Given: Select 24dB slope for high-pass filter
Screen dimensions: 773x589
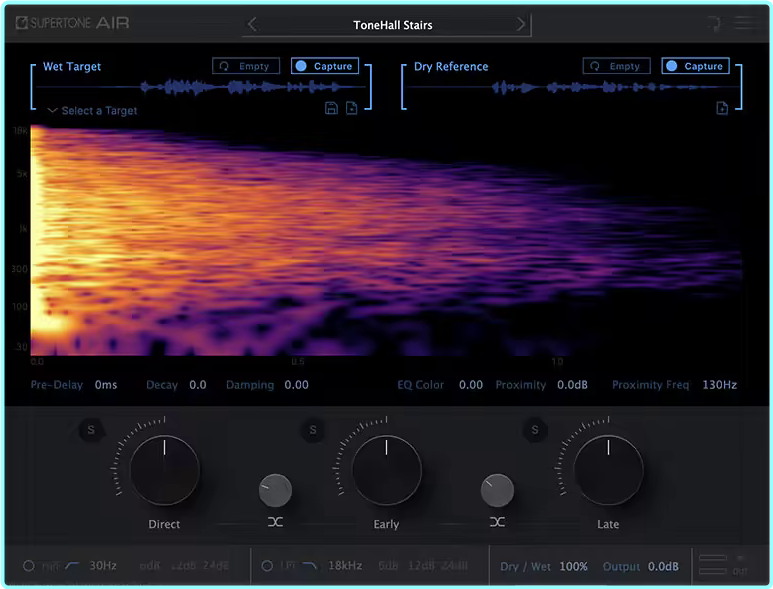Looking at the screenshot, I should 216,565.
